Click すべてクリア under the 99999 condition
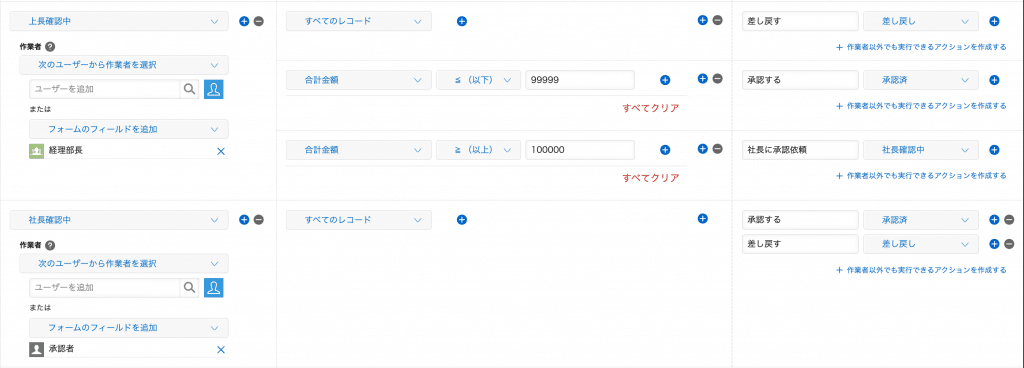 click(x=650, y=108)
